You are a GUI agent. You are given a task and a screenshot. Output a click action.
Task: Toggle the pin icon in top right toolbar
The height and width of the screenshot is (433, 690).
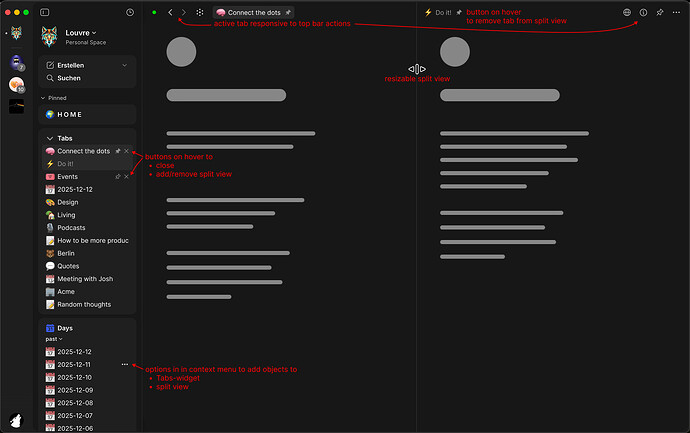click(660, 12)
